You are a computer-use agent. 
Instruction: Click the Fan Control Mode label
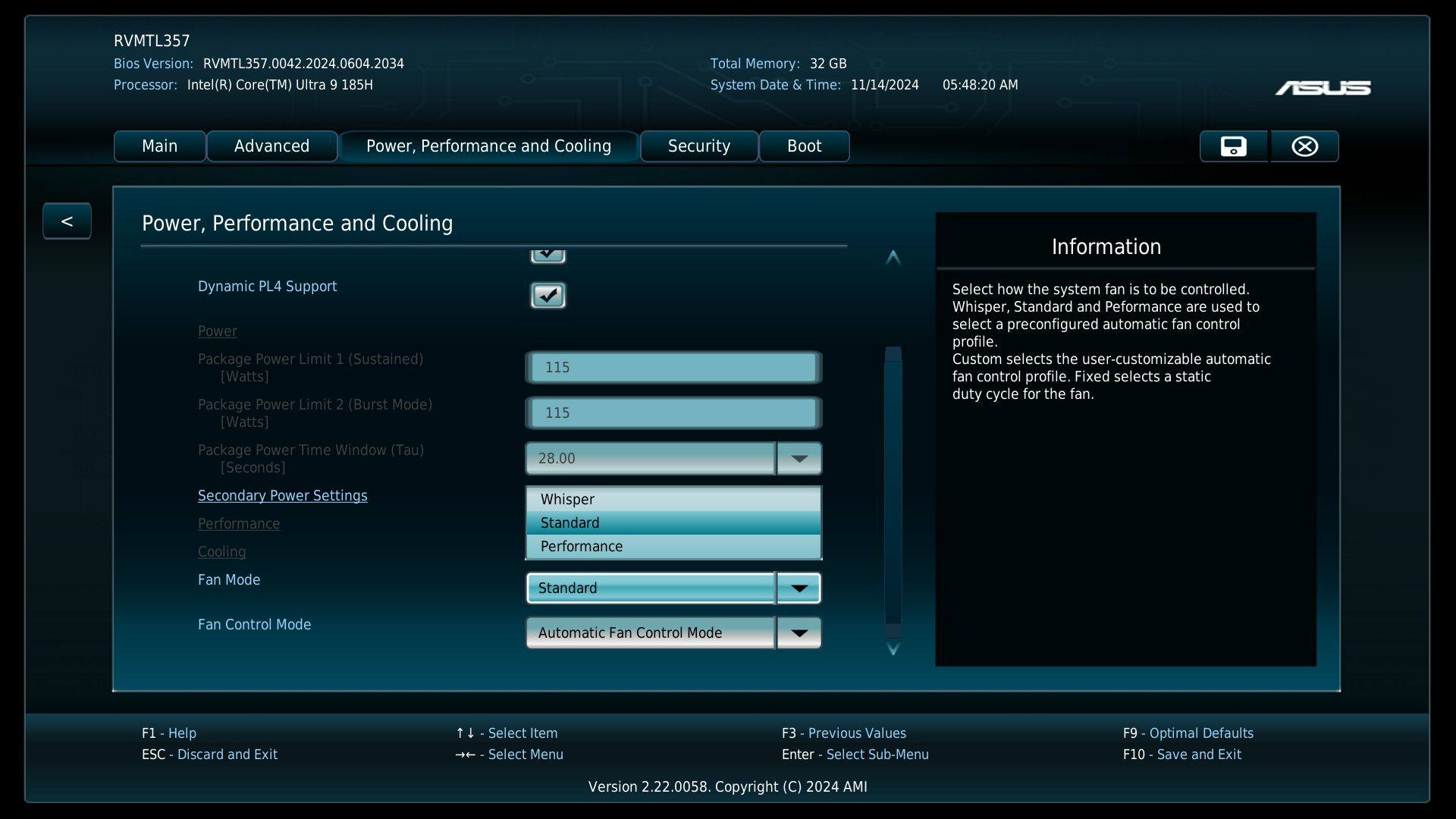(254, 625)
